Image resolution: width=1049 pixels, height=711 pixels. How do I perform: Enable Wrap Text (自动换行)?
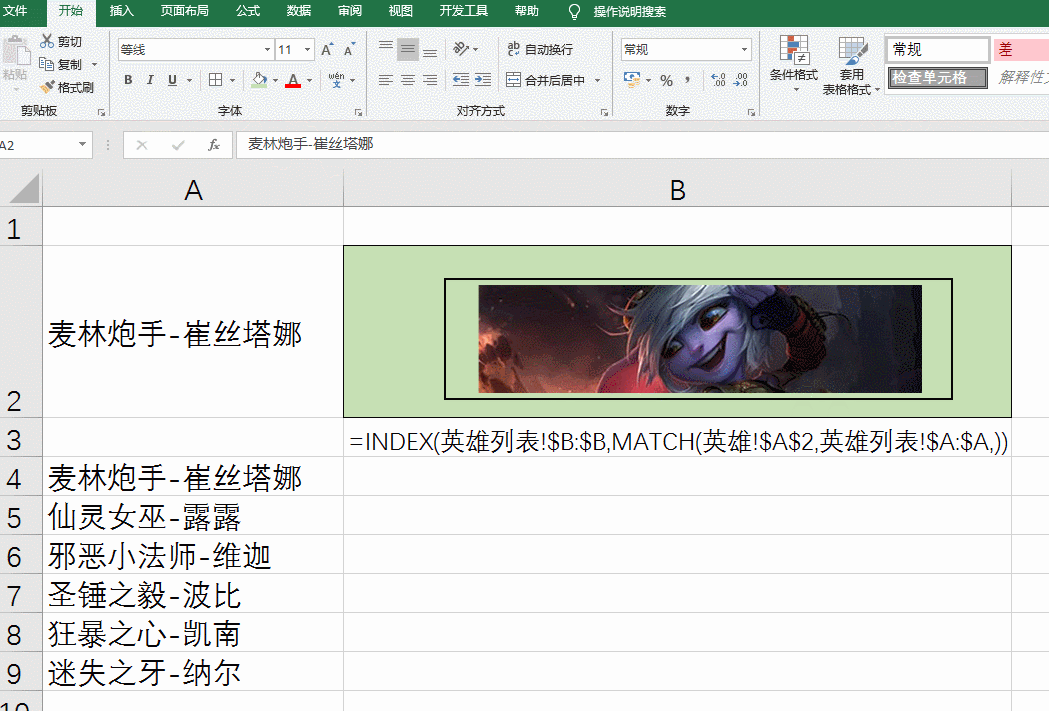(x=540, y=49)
